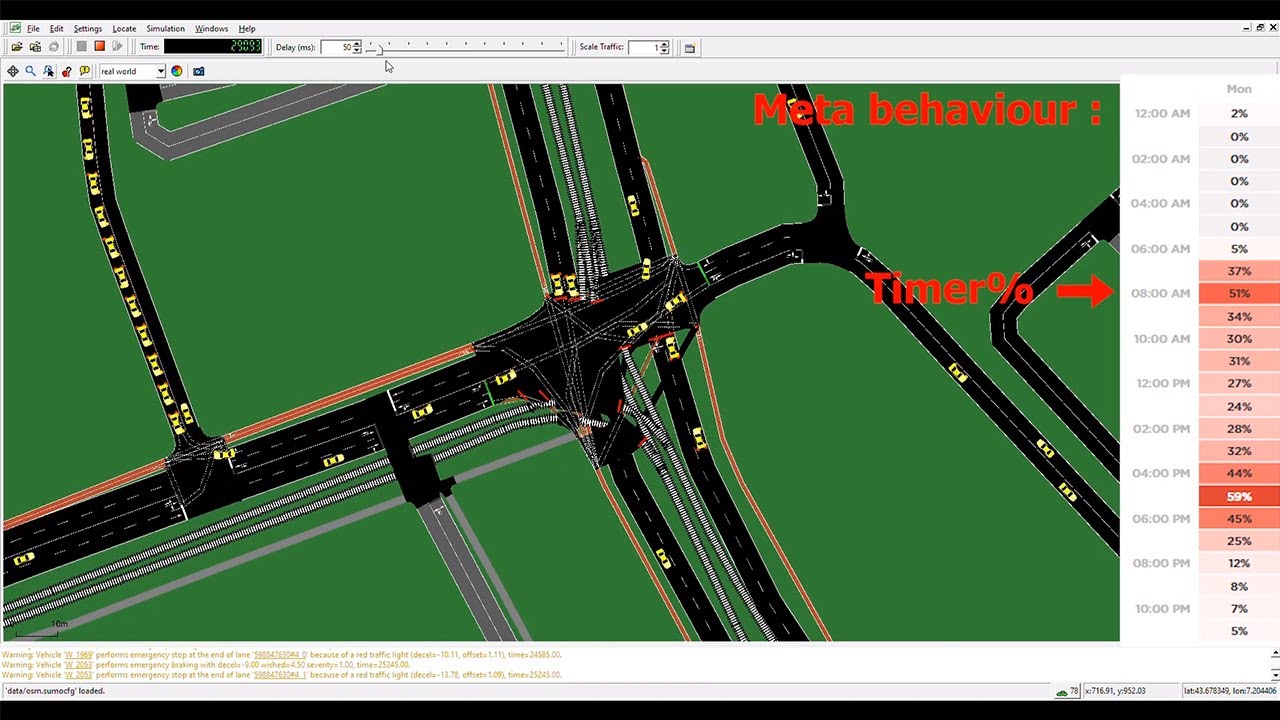This screenshot has width=1280, height=720.
Task: Click the Scale Traffic input field
Action: (x=644, y=47)
